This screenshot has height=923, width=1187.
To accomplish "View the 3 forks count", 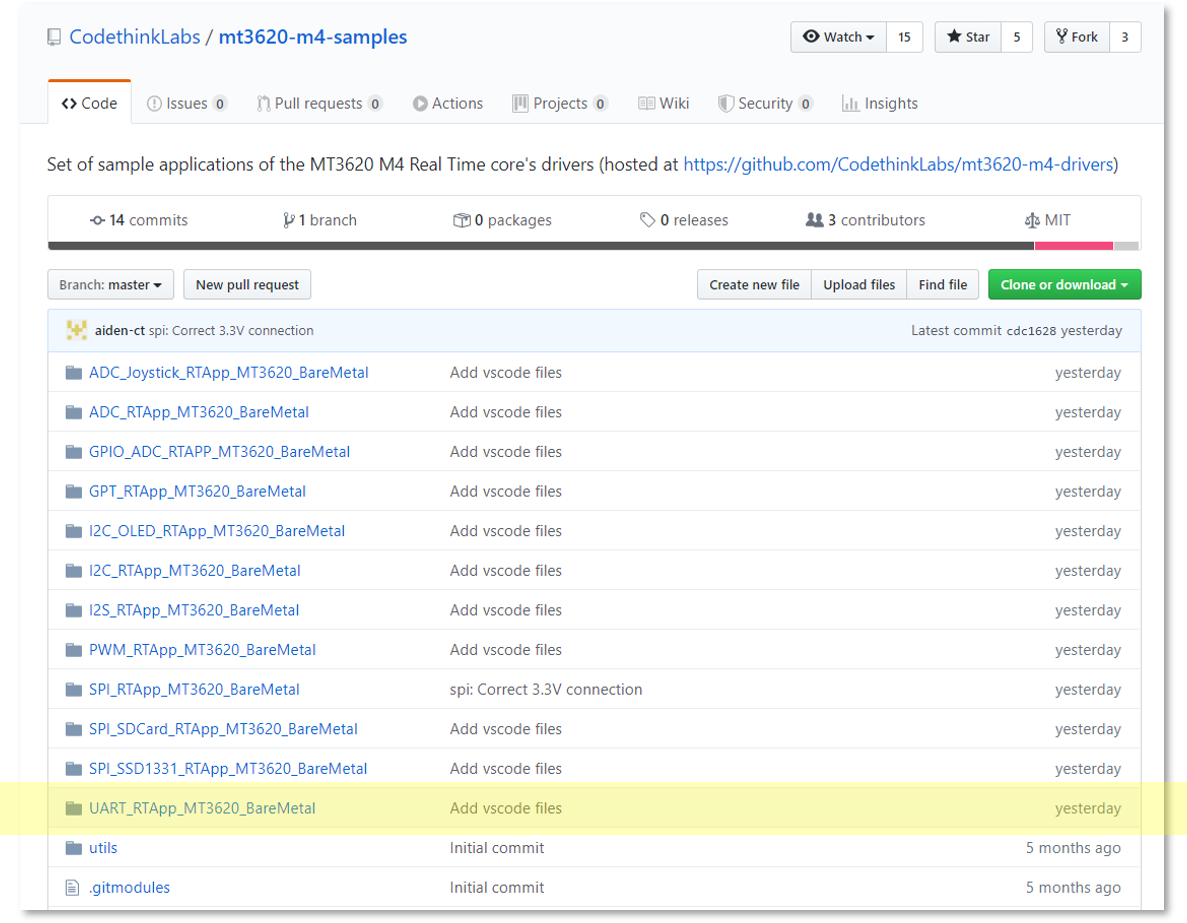I will point(1125,37).
